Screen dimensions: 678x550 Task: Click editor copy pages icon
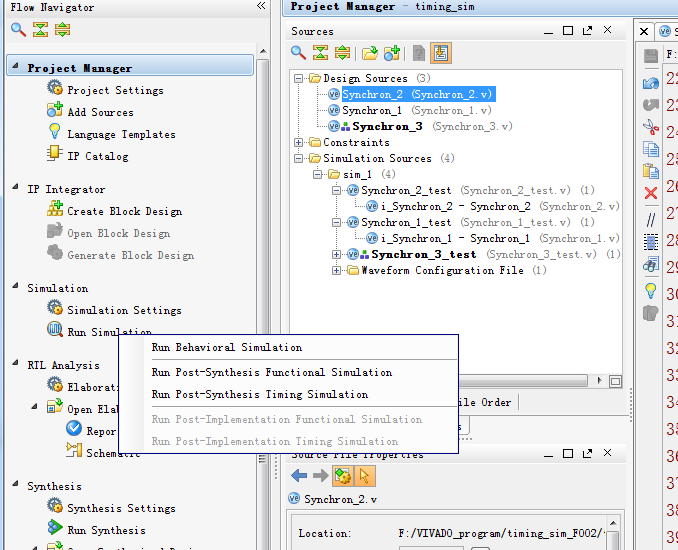650,149
